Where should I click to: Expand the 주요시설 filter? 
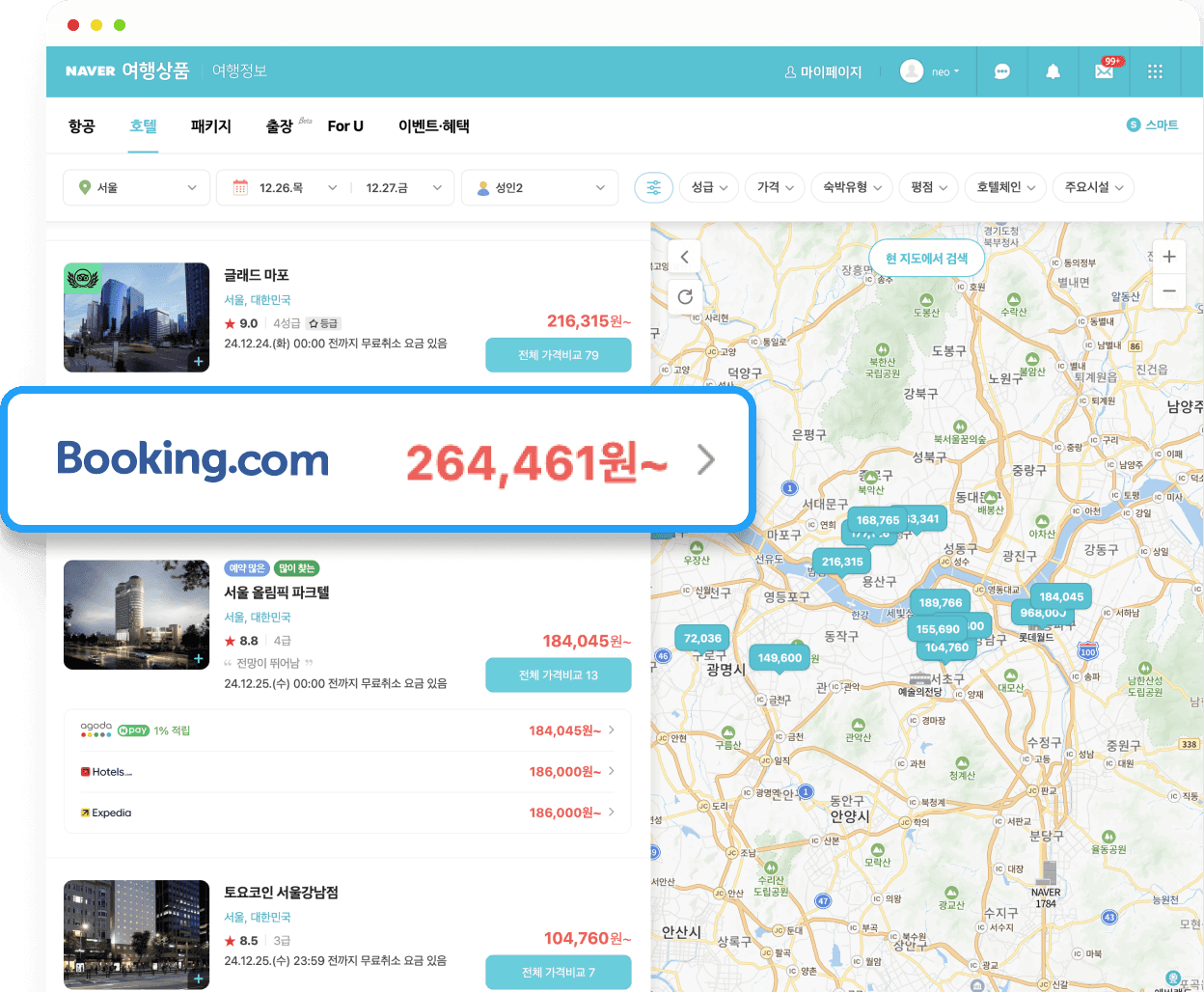(x=1094, y=187)
